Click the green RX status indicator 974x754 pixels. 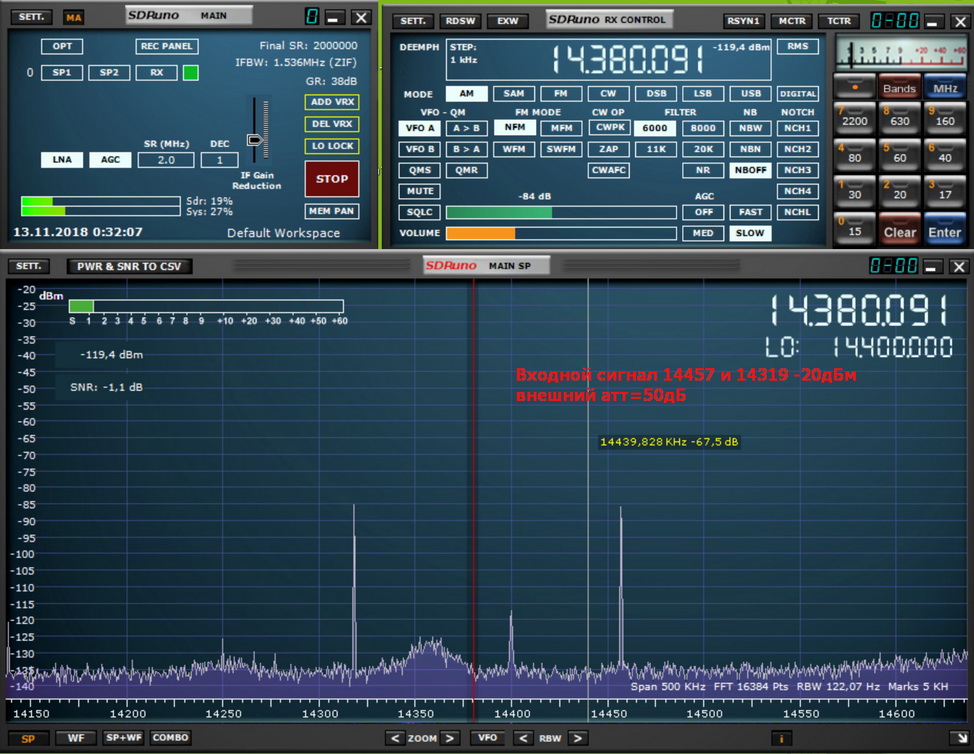(x=191, y=73)
